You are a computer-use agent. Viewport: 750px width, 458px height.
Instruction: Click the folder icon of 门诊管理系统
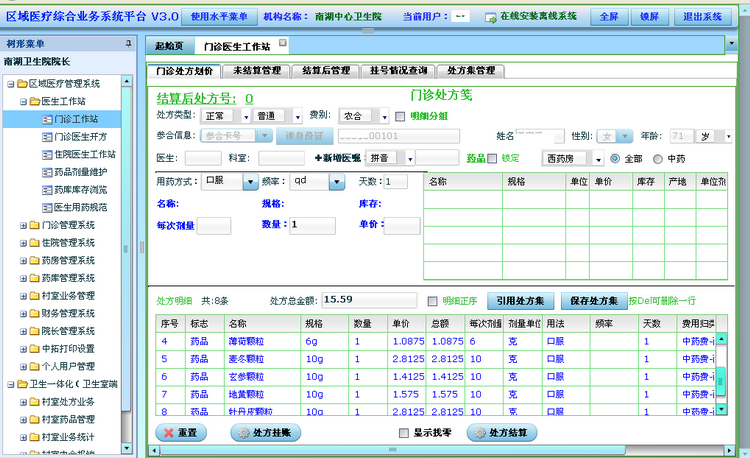coord(34,225)
